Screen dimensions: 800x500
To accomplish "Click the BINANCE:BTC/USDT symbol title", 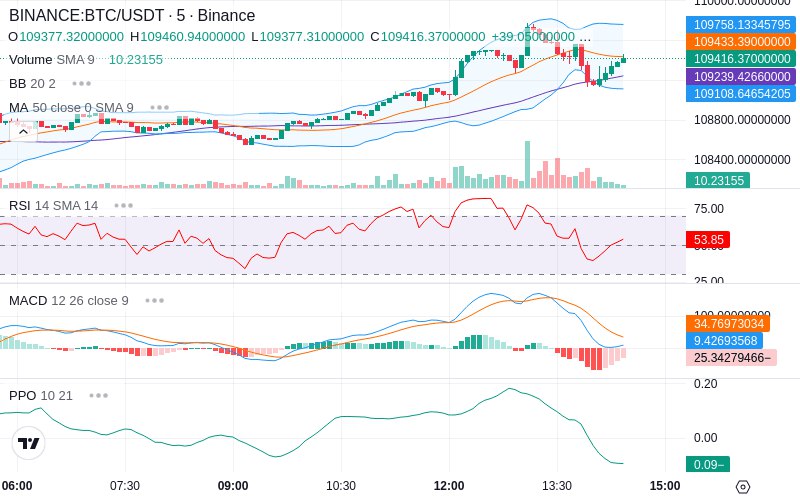I will pos(132,15).
